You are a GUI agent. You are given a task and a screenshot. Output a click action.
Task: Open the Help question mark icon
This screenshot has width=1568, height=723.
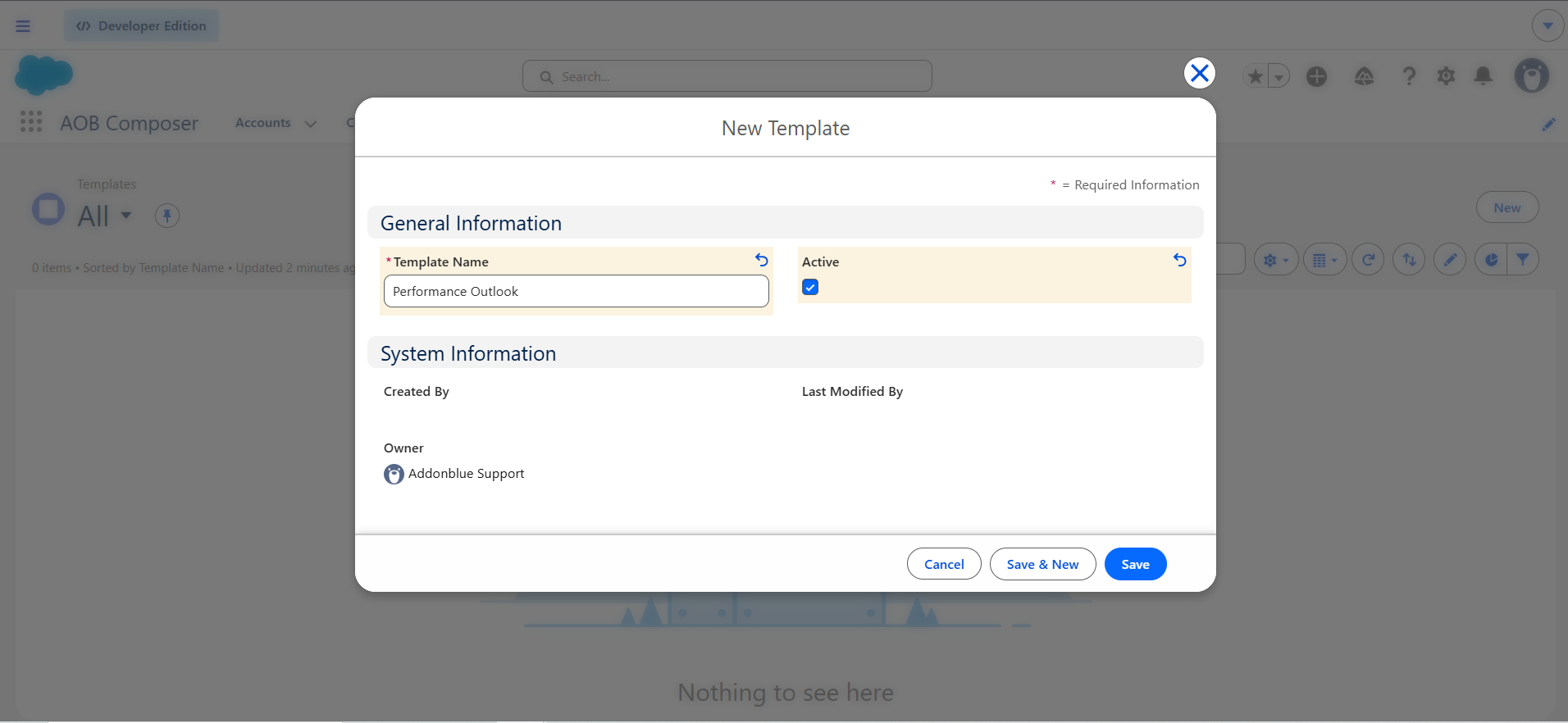pyautogui.click(x=1409, y=76)
